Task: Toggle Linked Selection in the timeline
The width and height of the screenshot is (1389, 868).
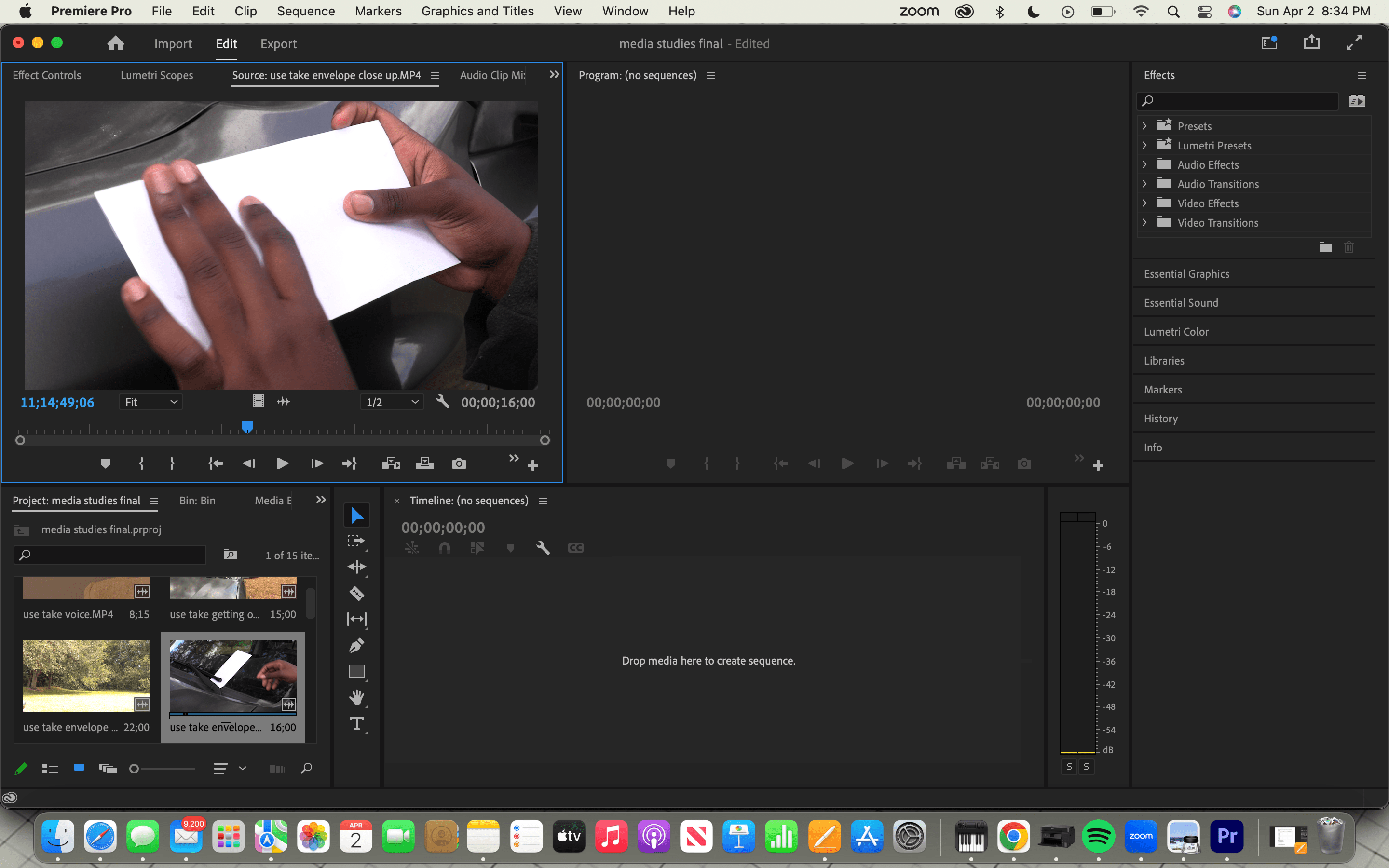Action: pos(412,548)
